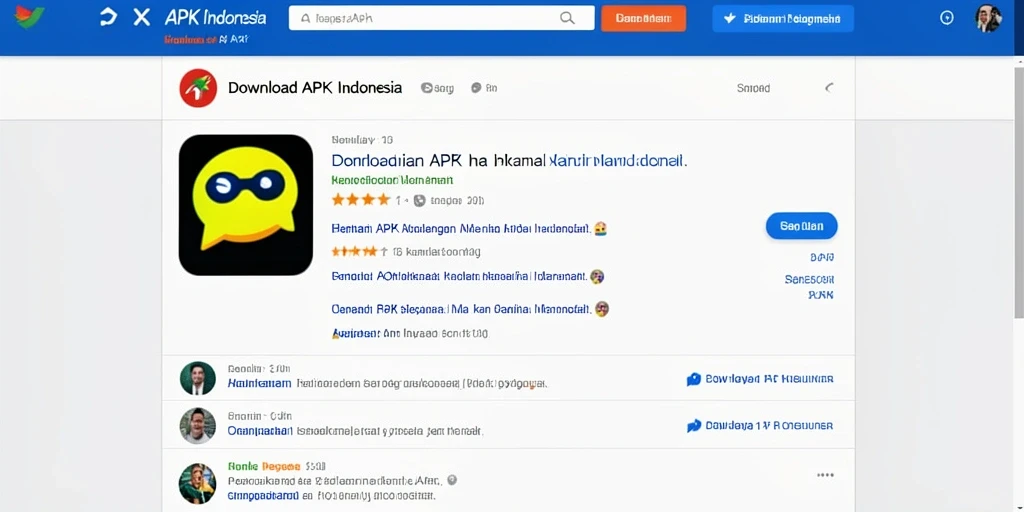This screenshot has height=512, width=1024.
Task: Expand using the chevron at right of heading row
Action: 829,88
